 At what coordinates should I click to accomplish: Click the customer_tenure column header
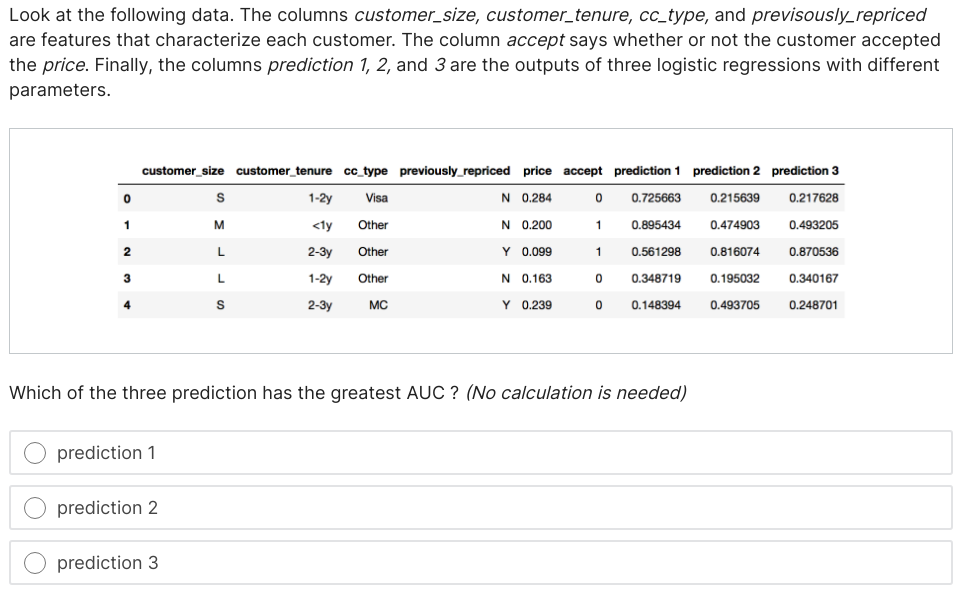click(x=284, y=171)
